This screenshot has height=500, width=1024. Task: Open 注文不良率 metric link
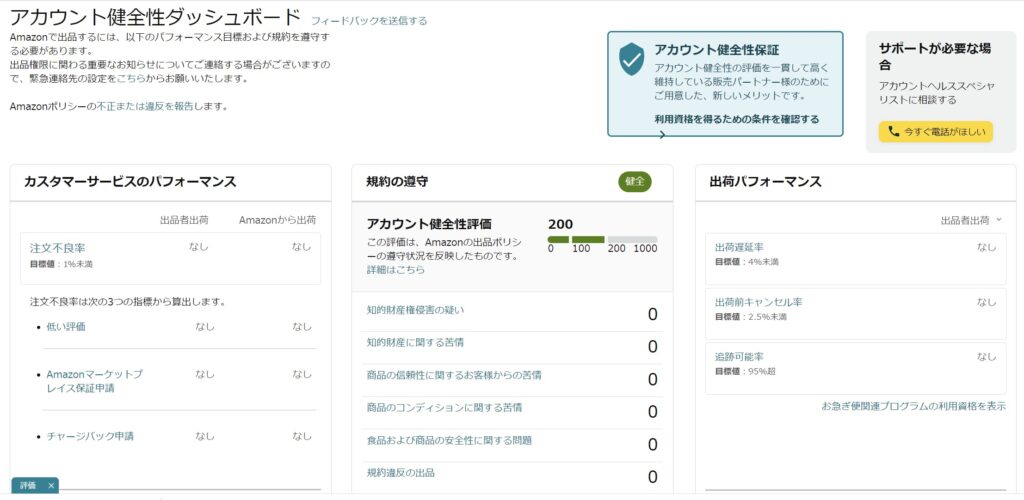point(57,248)
